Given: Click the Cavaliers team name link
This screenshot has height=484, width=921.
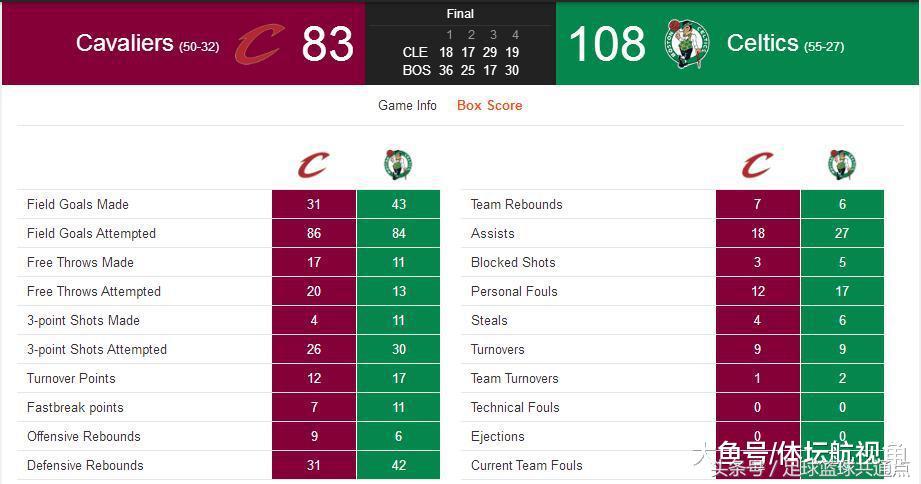Looking at the screenshot, I should point(125,43).
